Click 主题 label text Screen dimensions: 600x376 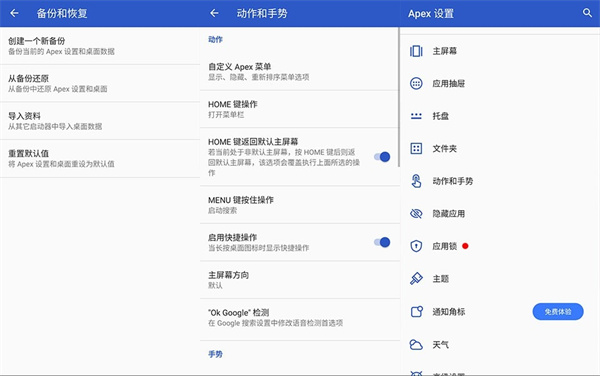pos(440,278)
